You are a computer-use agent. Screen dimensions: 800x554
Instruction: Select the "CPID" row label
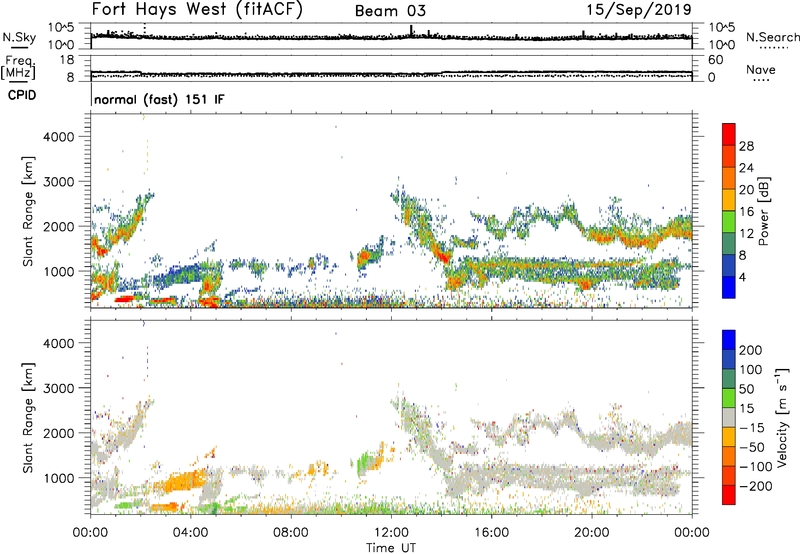point(22,95)
